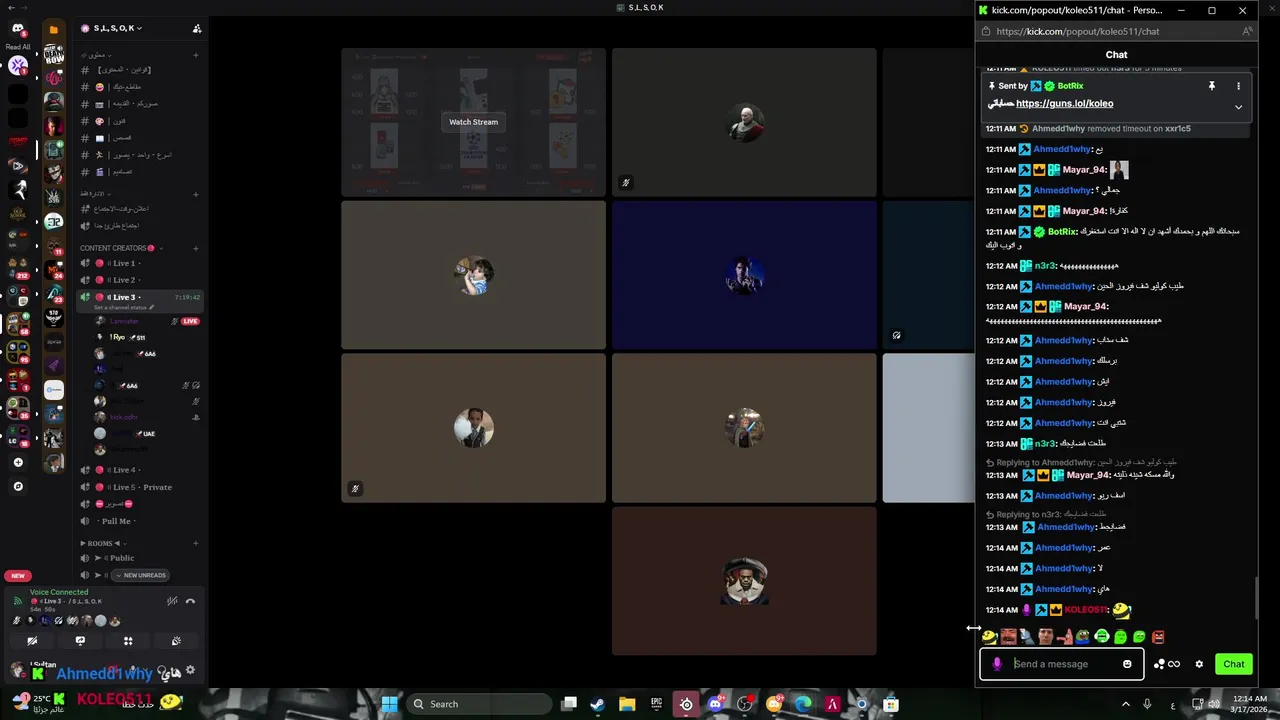Click the red NEW badge in server list

(17, 576)
